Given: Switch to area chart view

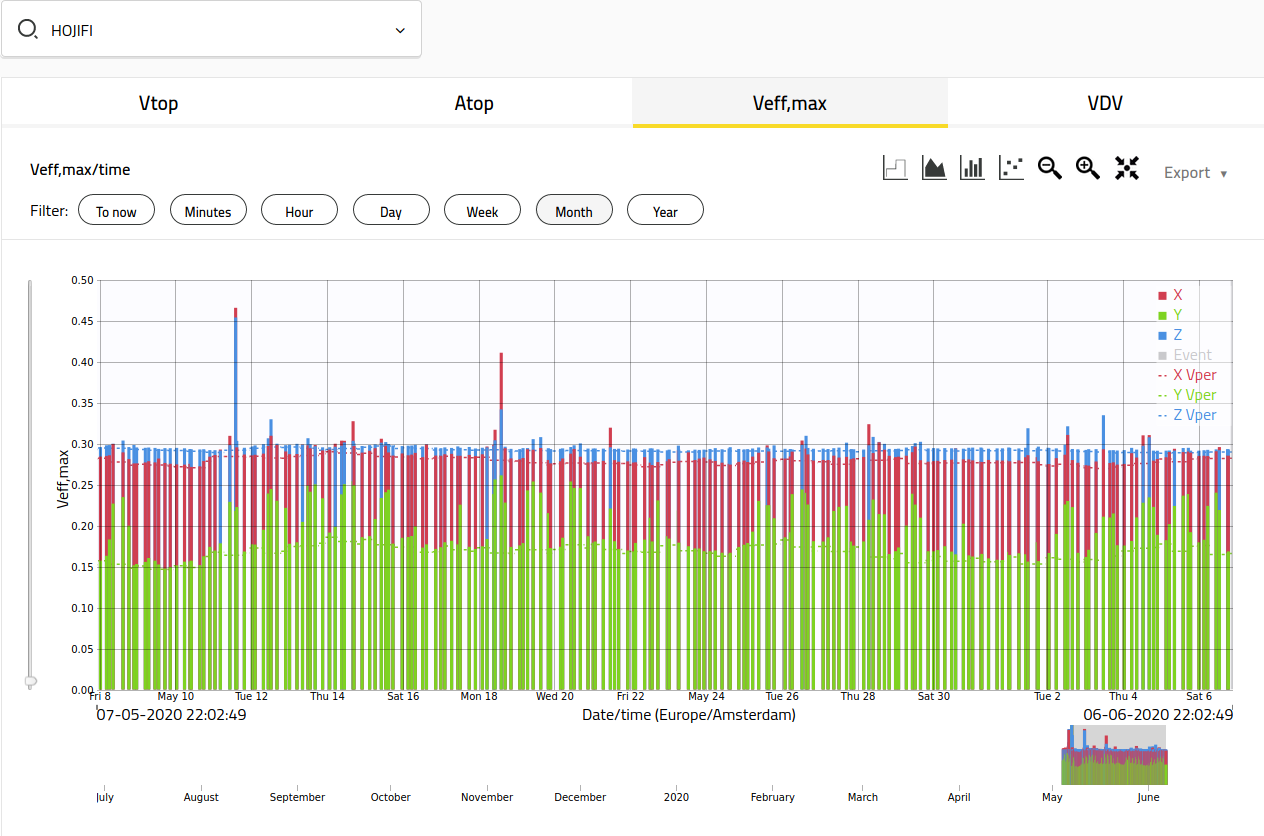Looking at the screenshot, I should pyautogui.click(x=934, y=168).
